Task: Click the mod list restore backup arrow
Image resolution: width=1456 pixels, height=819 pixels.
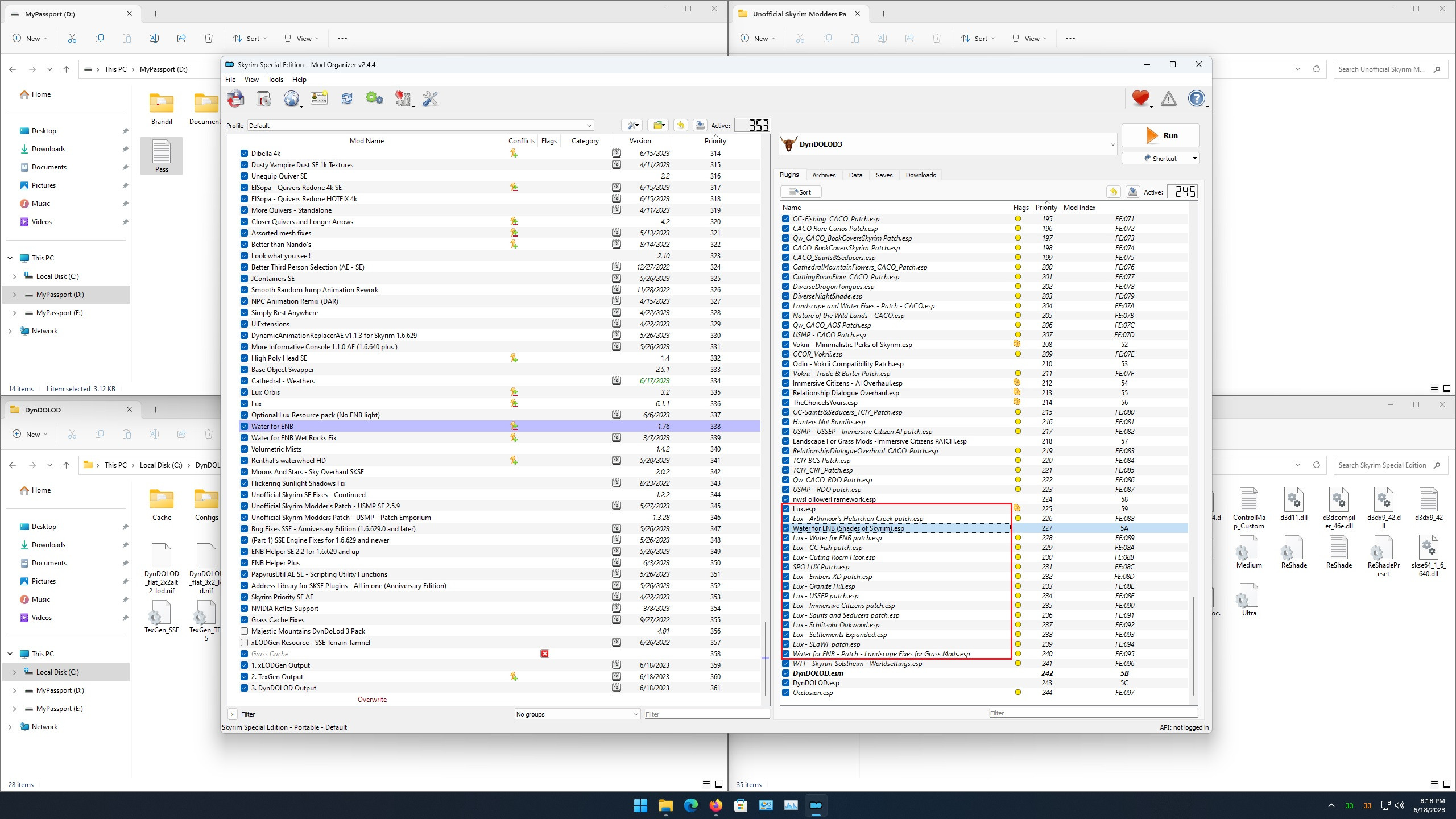Action: (681, 125)
